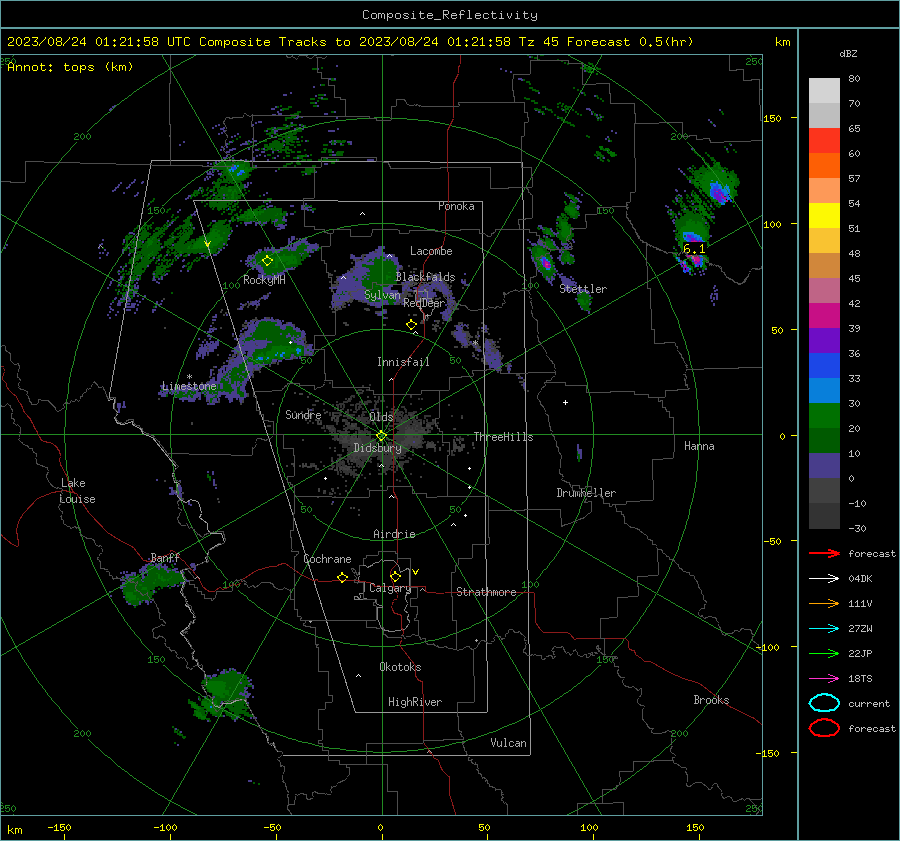Click the Cochrane label
The image size is (900, 841).
pos(327,559)
